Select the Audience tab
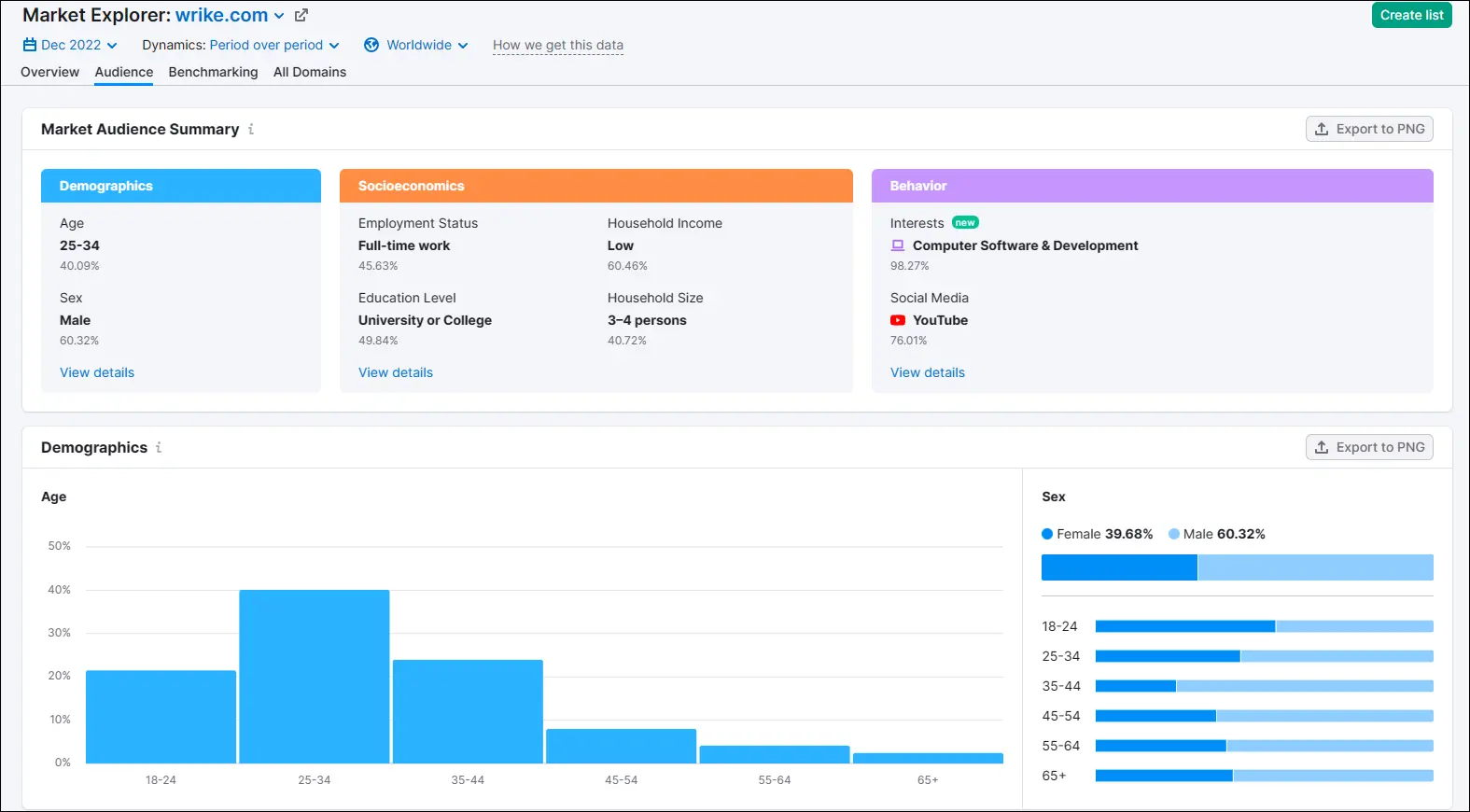The width and height of the screenshot is (1470, 812). 124,72
